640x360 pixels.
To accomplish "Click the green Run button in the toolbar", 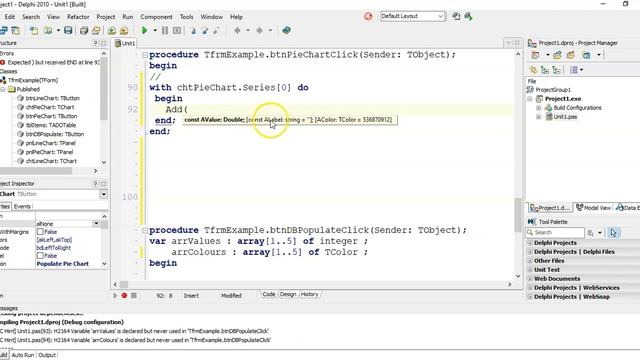I will click(144, 30).
